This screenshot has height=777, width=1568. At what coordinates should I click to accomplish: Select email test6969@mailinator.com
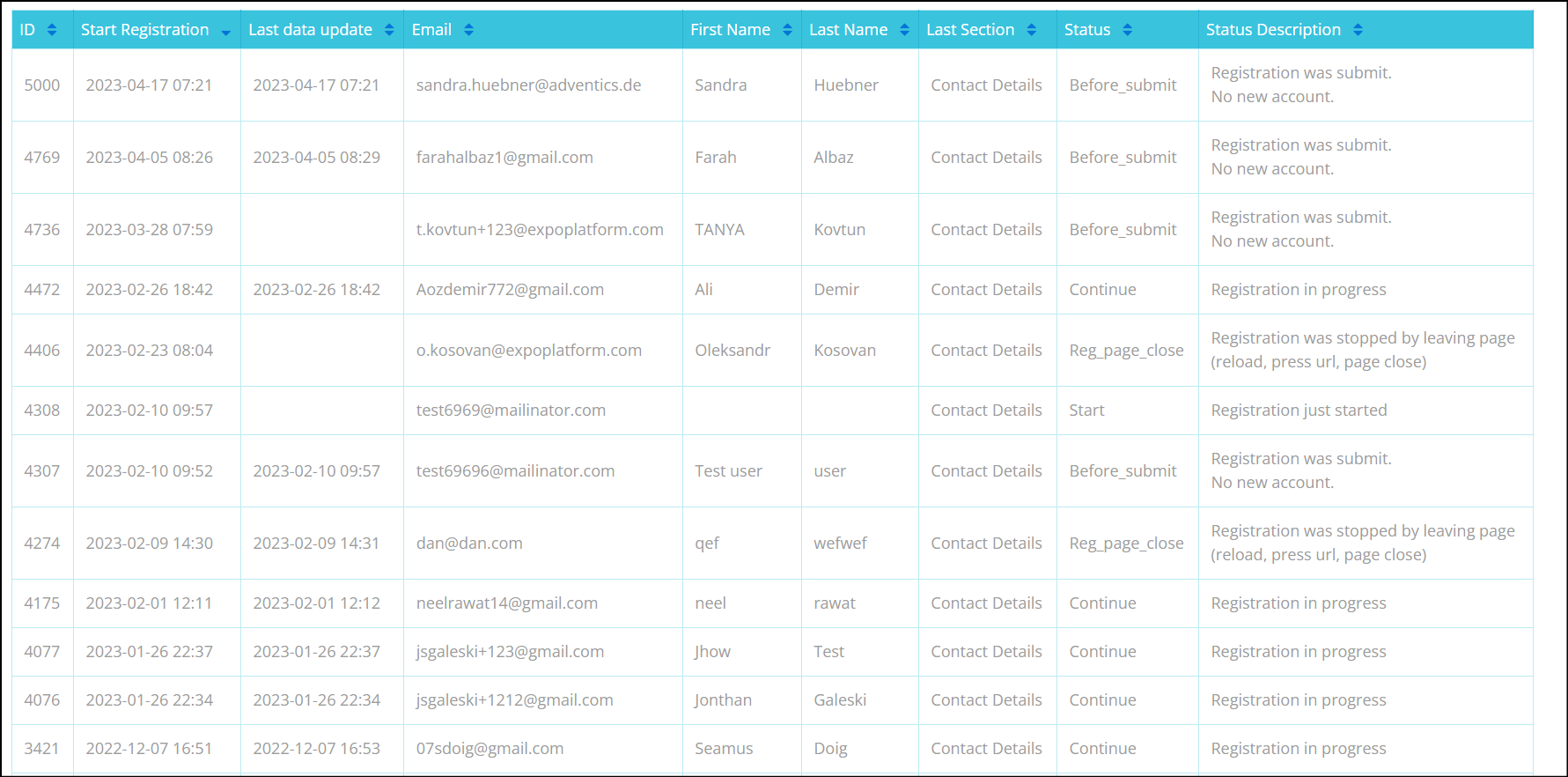tap(511, 411)
